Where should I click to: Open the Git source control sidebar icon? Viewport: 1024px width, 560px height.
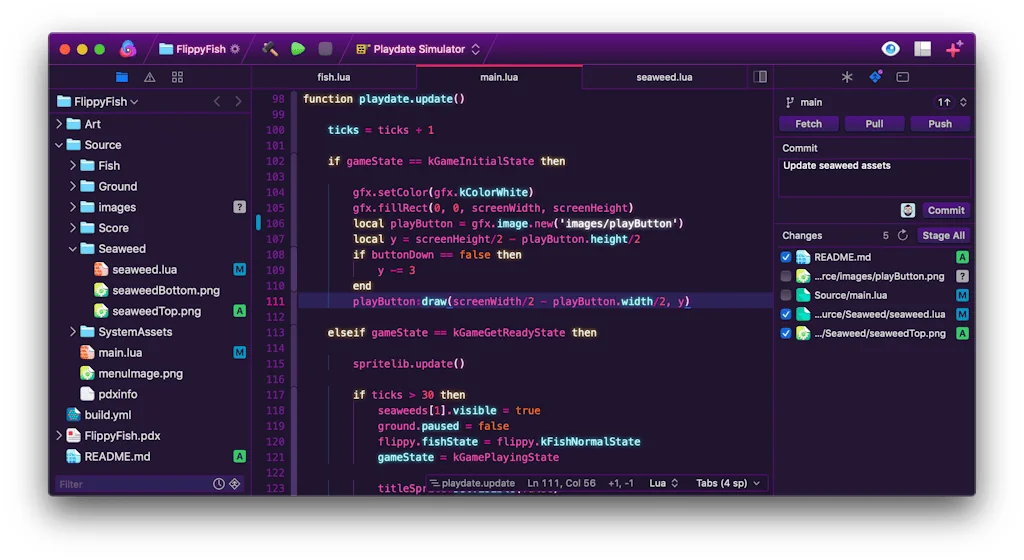pos(876,76)
